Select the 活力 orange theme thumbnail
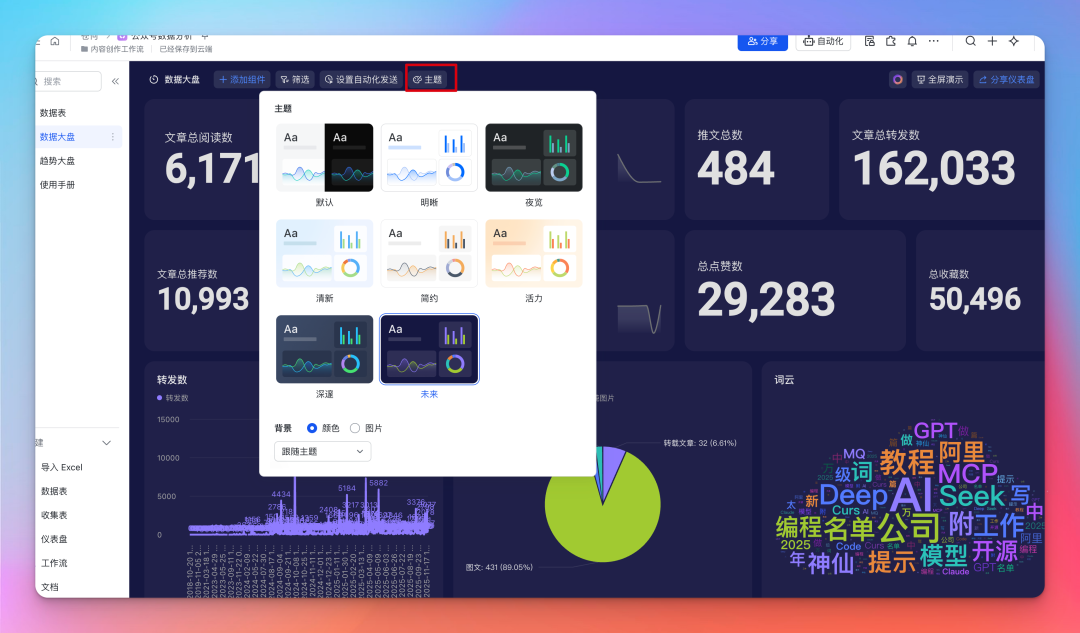The height and width of the screenshot is (633, 1080). [x=534, y=253]
